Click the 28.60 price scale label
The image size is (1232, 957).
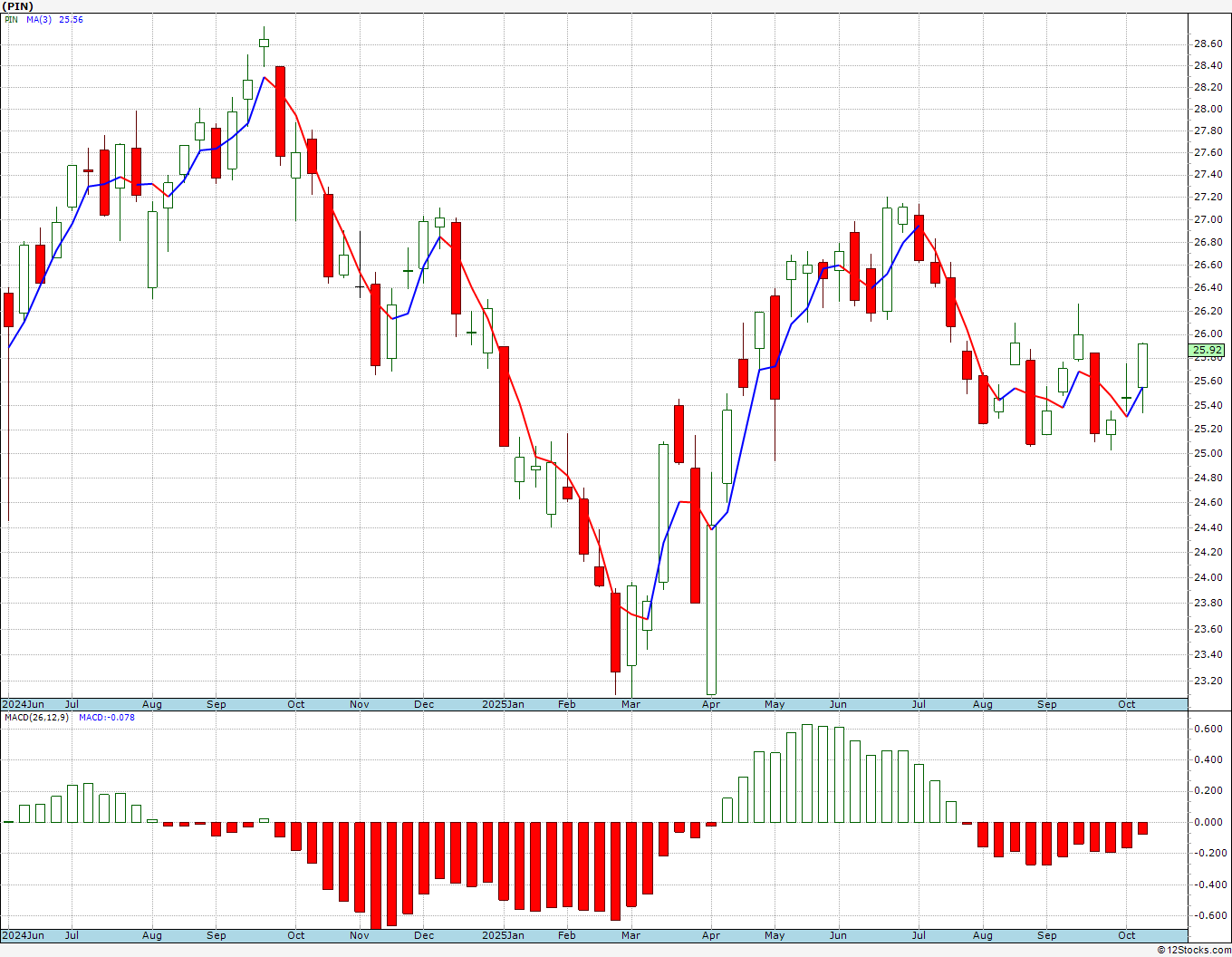(1207, 43)
